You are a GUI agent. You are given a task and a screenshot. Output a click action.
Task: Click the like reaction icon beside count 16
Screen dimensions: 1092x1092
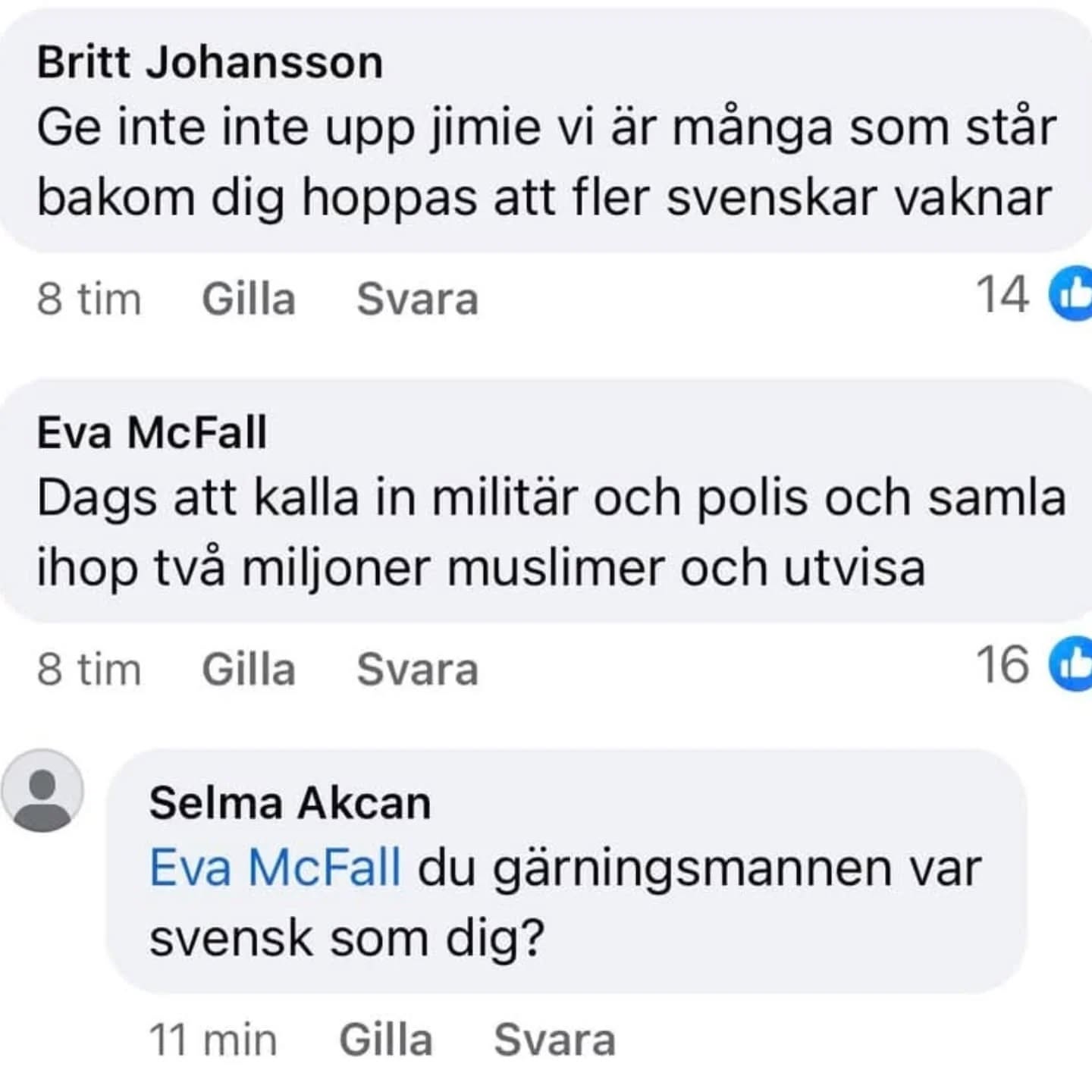tap(1072, 665)
